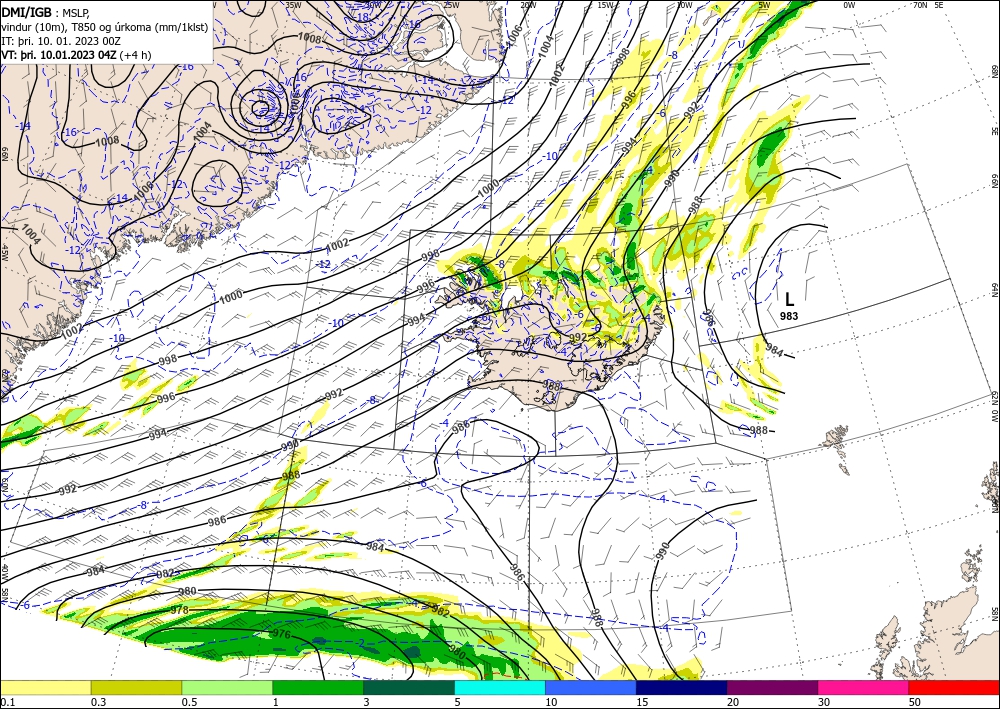Click the 'L' low pressure marker
The image size is (1000, 709).
(x=789, y=300)
